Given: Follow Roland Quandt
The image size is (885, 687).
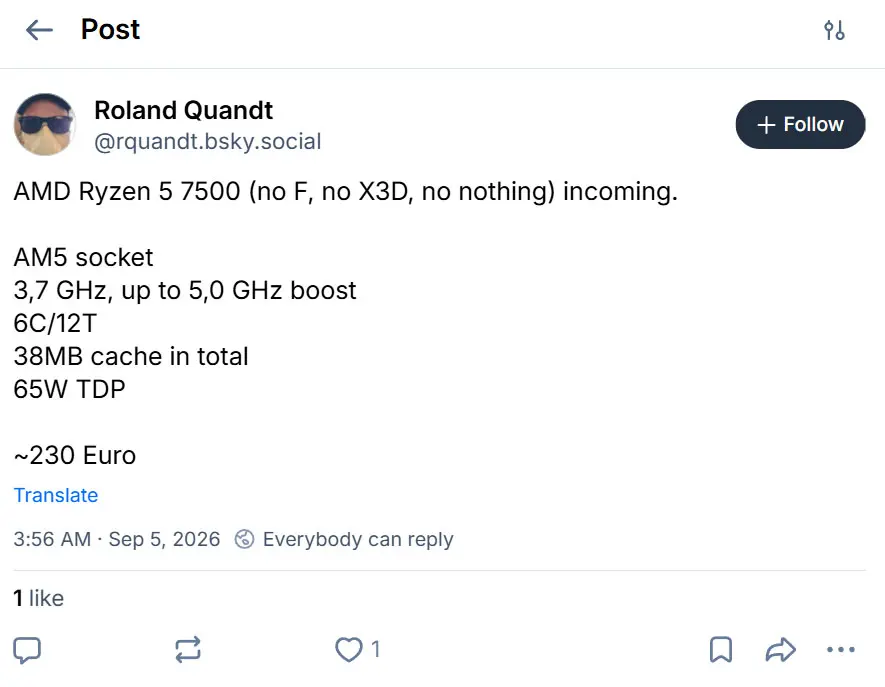Looking at the screenshot, I should coord(800,125).
